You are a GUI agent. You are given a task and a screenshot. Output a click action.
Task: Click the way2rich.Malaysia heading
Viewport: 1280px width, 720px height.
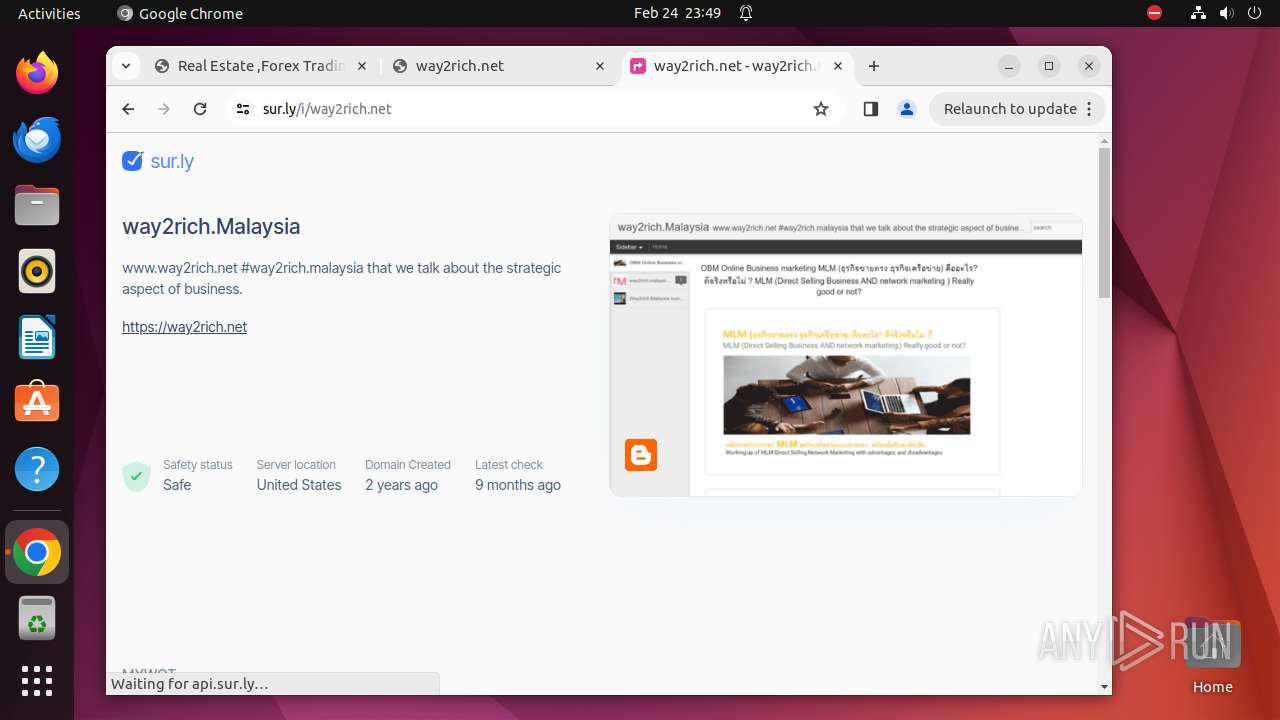click(211, 226)
